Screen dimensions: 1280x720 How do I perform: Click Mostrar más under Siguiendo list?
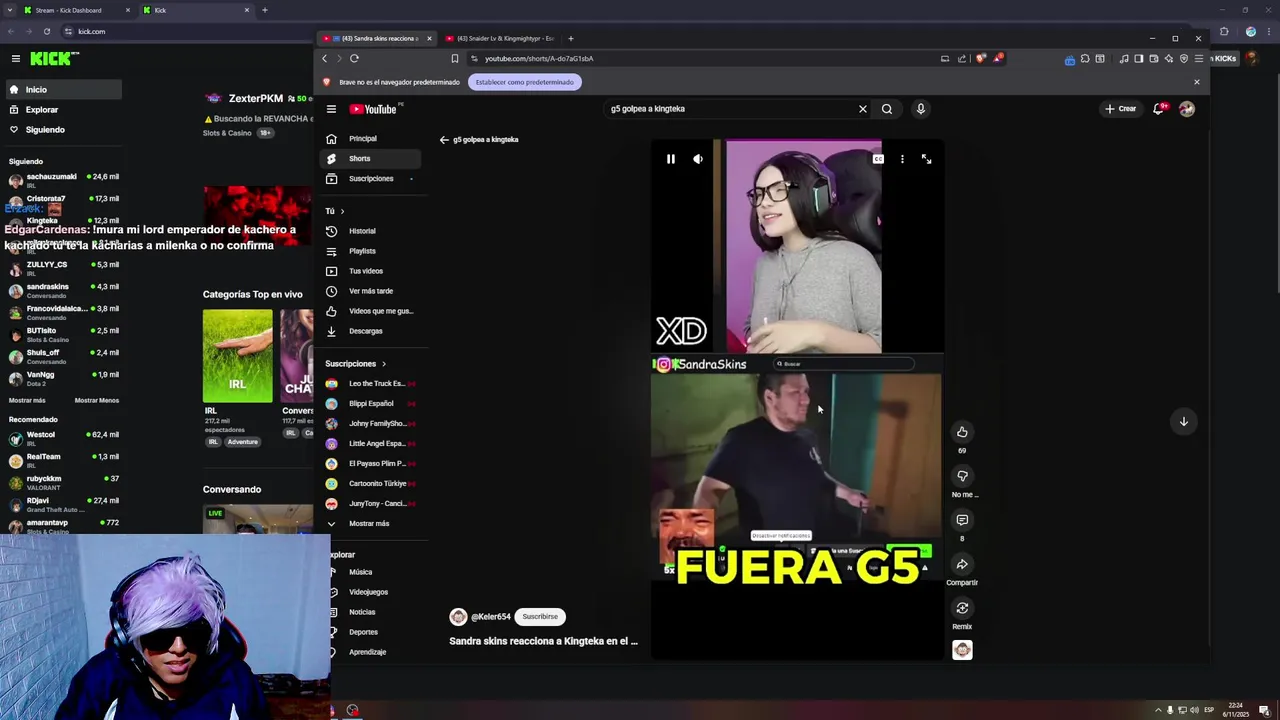[27, 400]
